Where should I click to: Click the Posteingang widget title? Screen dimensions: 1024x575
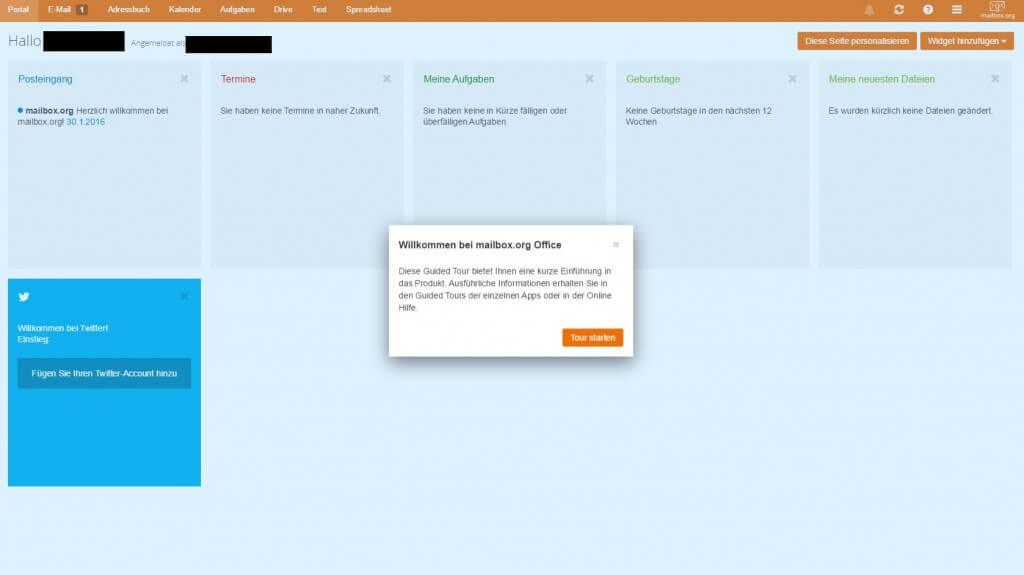click(x=45, y=79)
